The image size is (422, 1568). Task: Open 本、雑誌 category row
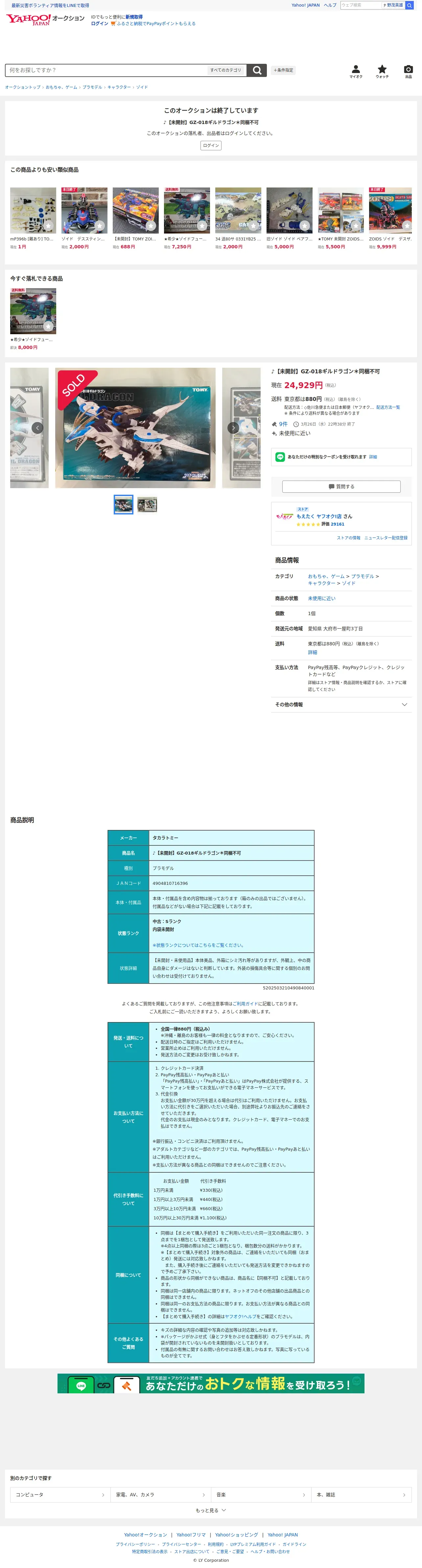pyautogui.click(x=361, y=1495)
